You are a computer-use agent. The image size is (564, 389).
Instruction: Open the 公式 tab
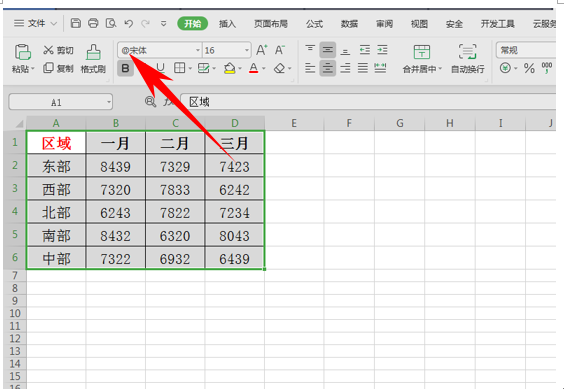(x=314, y=24)
